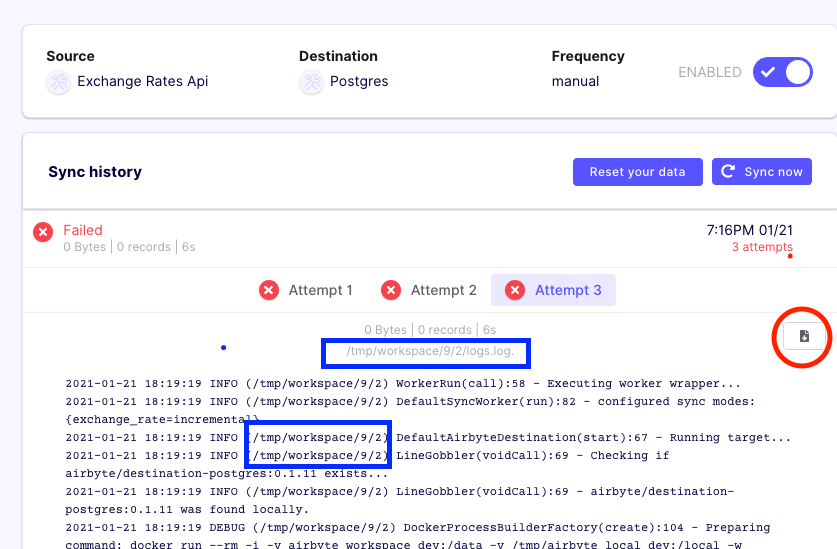This screenshot has width=837, height=549.
Task: Click the error icon on Attempt 2
Action: point(391,290)
